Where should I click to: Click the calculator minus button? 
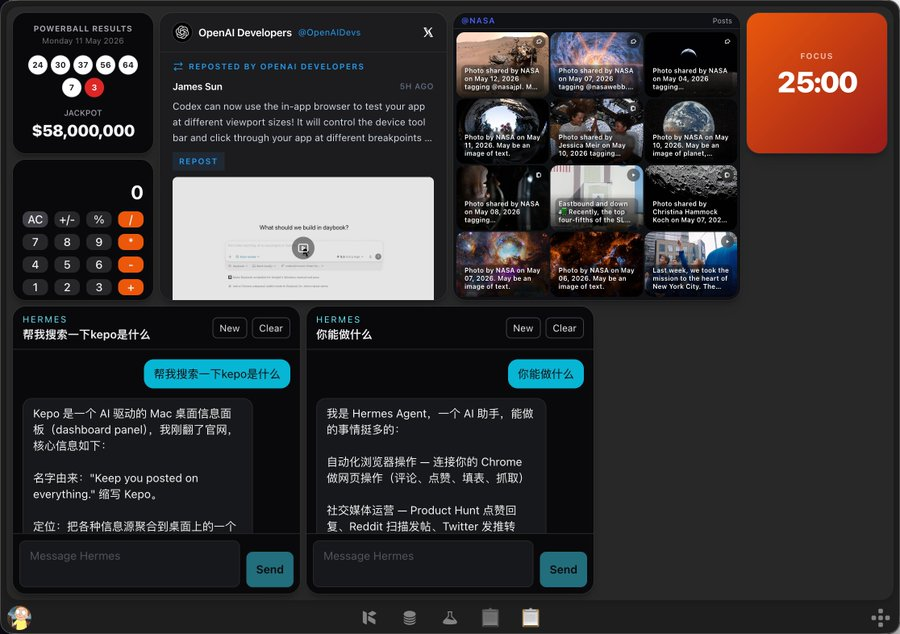click(131, 265)
